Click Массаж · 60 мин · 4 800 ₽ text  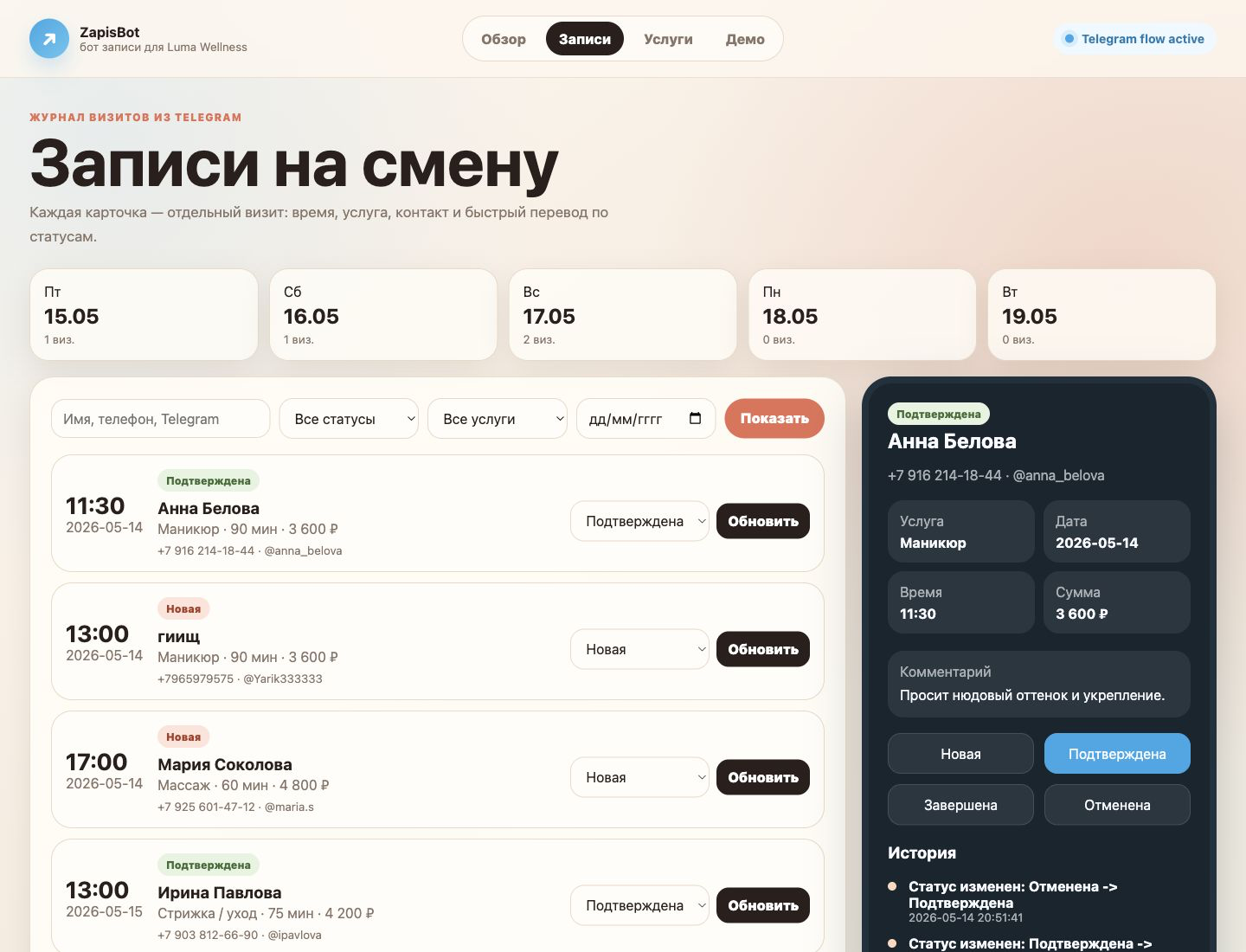coord(243,786)
